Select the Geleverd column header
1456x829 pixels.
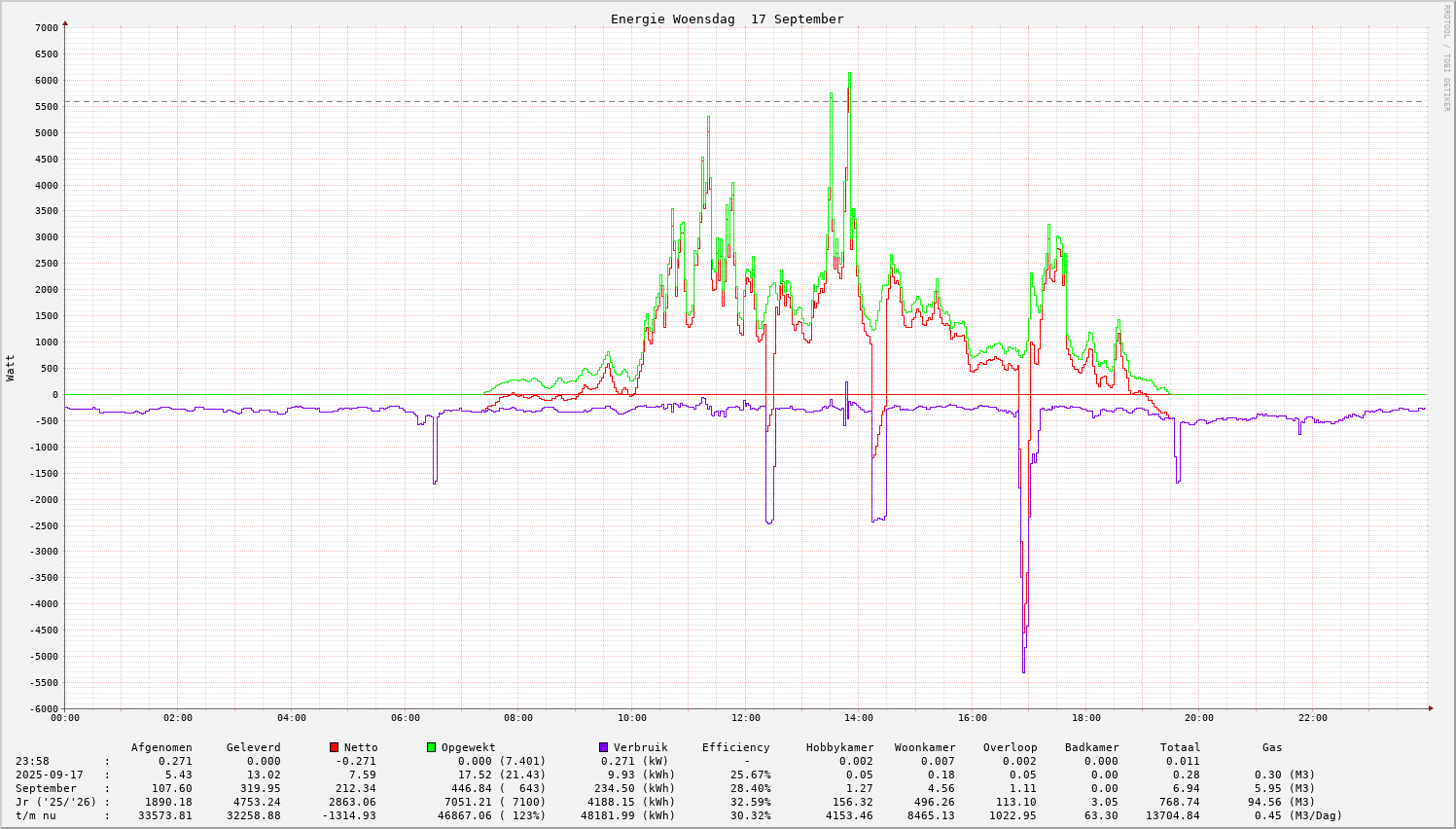[253, 748]
